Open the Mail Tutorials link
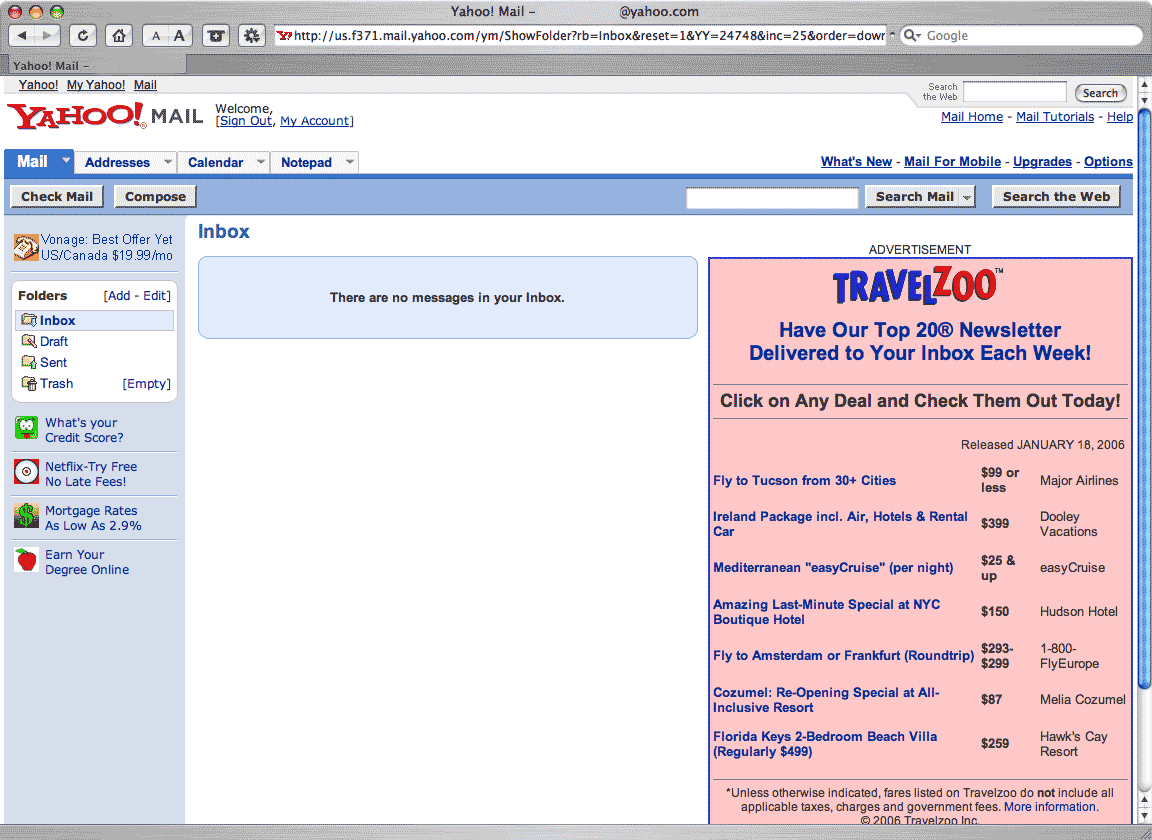The width and height of the screenshot is (1152, 840). tap(1054, 117)
